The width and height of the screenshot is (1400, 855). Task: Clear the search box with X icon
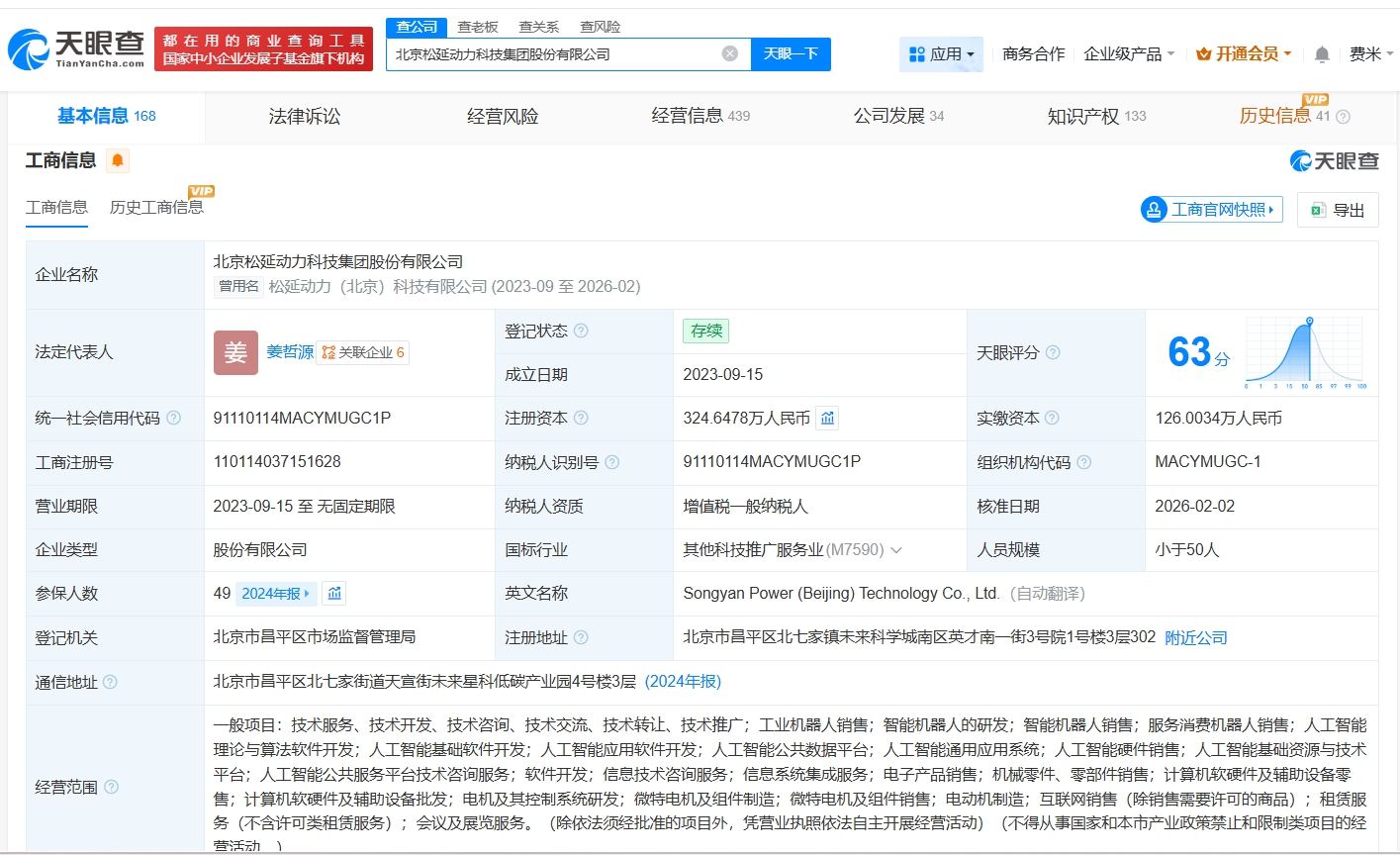730,53
